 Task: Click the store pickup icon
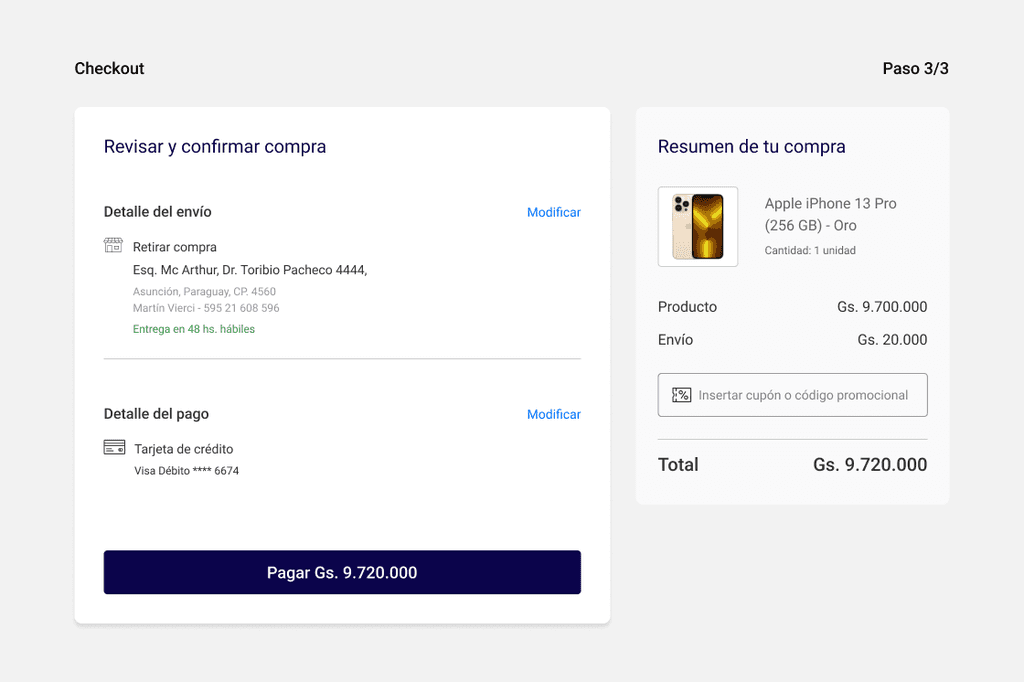[x=113, y=245]
